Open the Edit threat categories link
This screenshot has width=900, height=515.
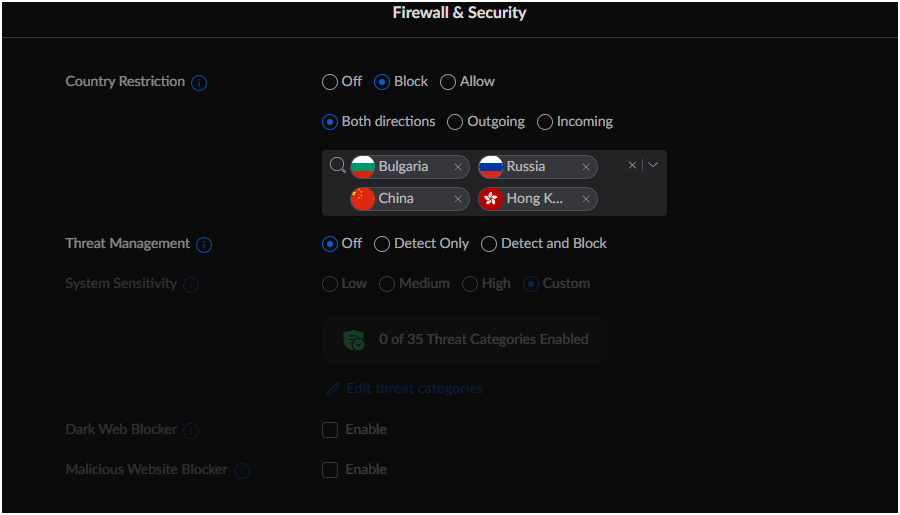(414, 388)
